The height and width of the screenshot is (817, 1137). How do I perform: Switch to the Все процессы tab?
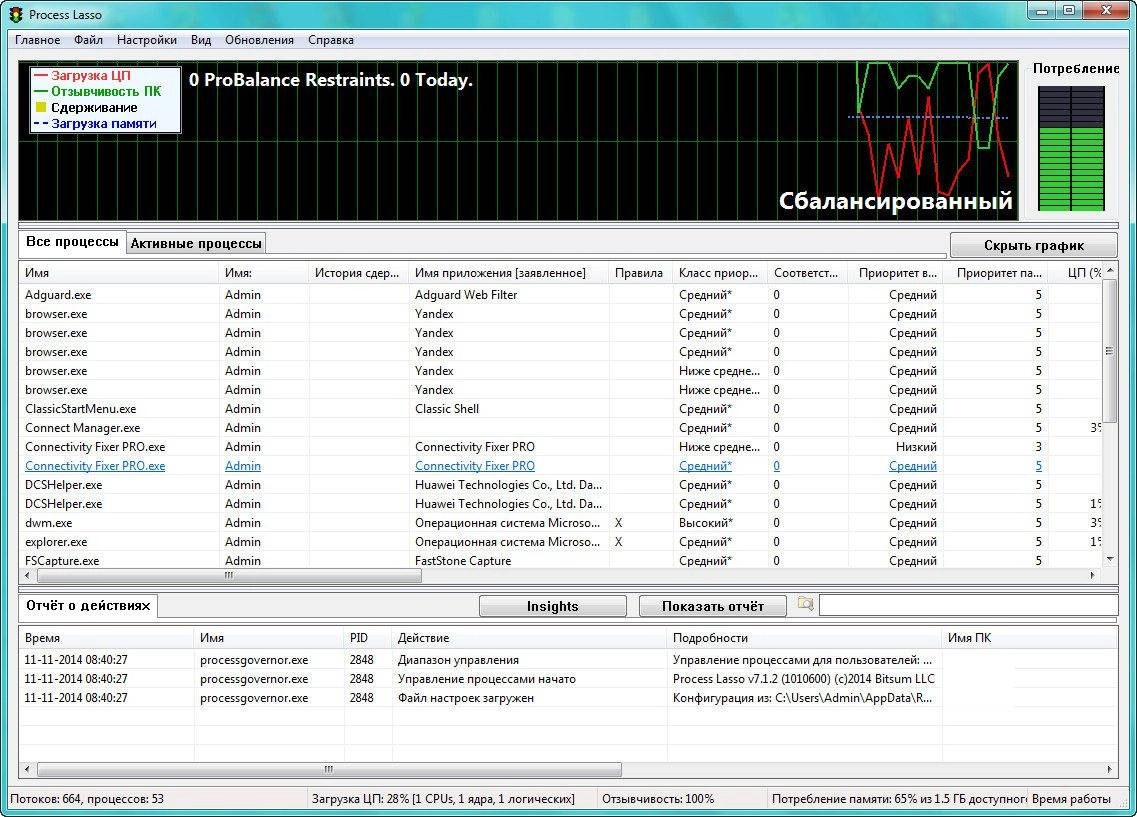coord(72,242)
